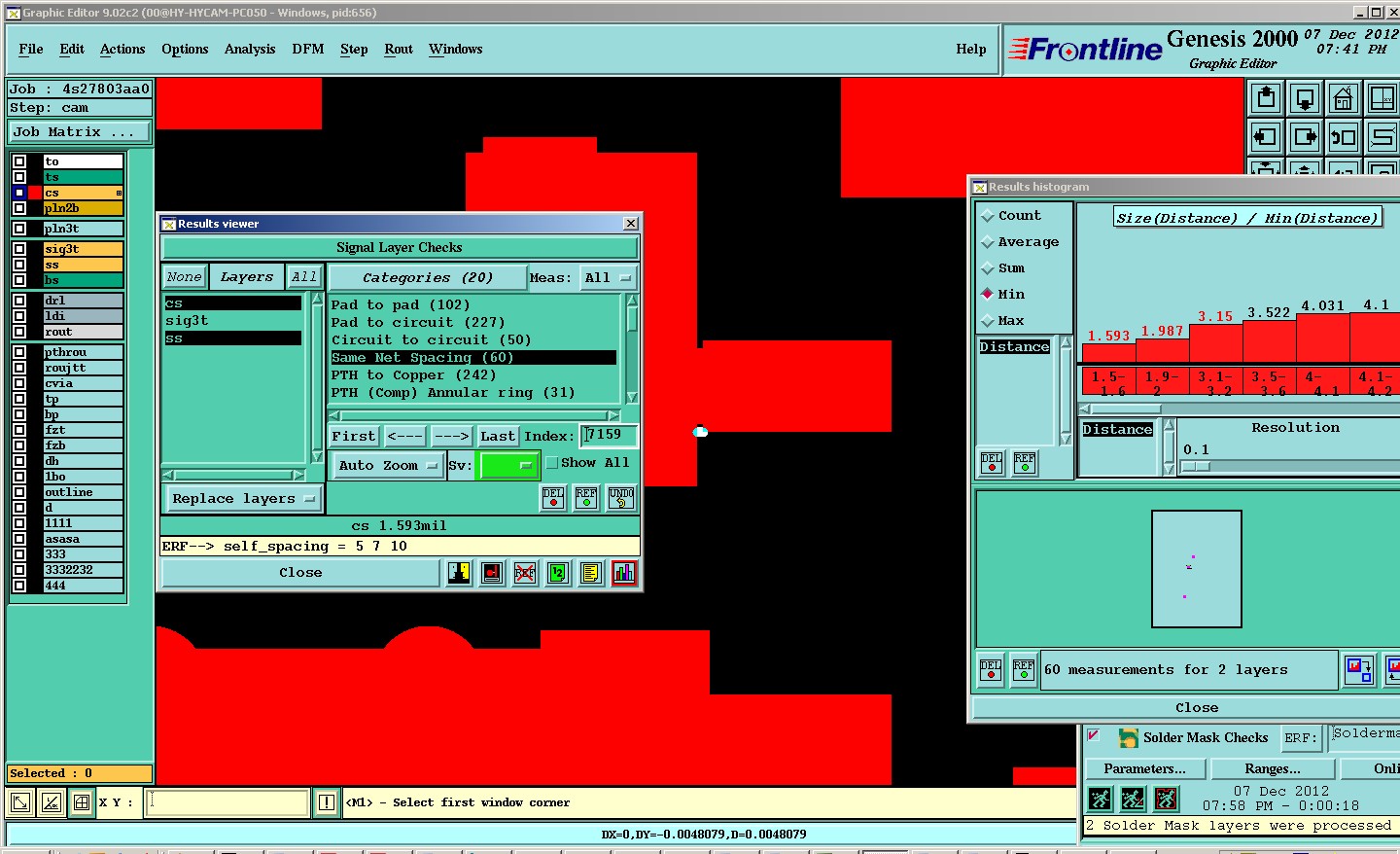Toggle checkbox for layer 'drl'
The height and width of the screenshot is (854, 1400).
pos(19,301)
